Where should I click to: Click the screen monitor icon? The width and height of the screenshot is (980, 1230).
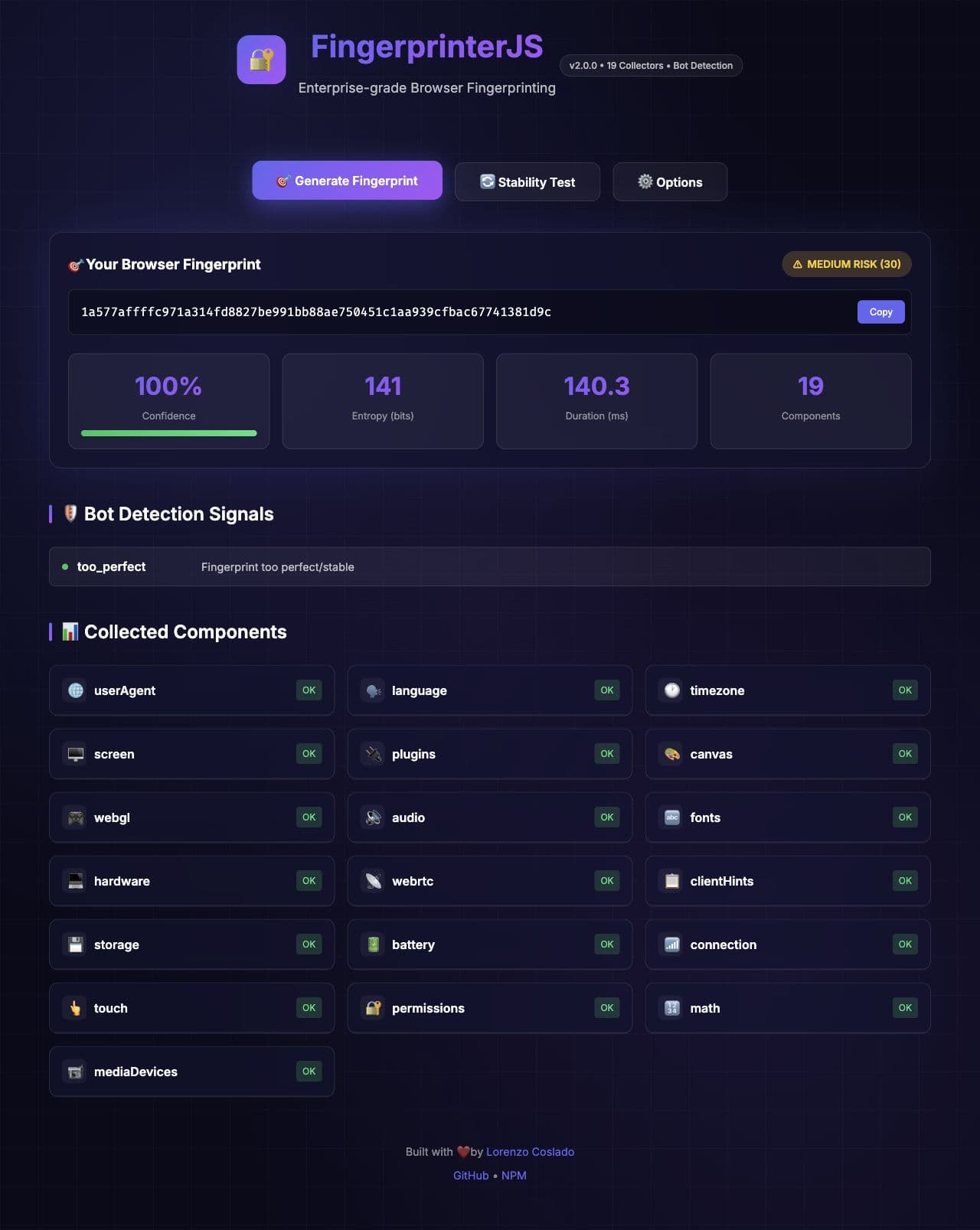[76, 754]
